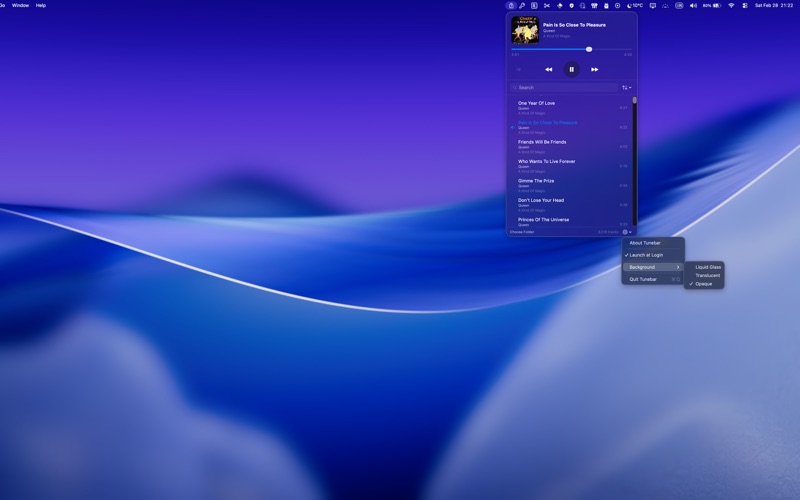Open About Tunebar menu item

(x=653, y=243)
